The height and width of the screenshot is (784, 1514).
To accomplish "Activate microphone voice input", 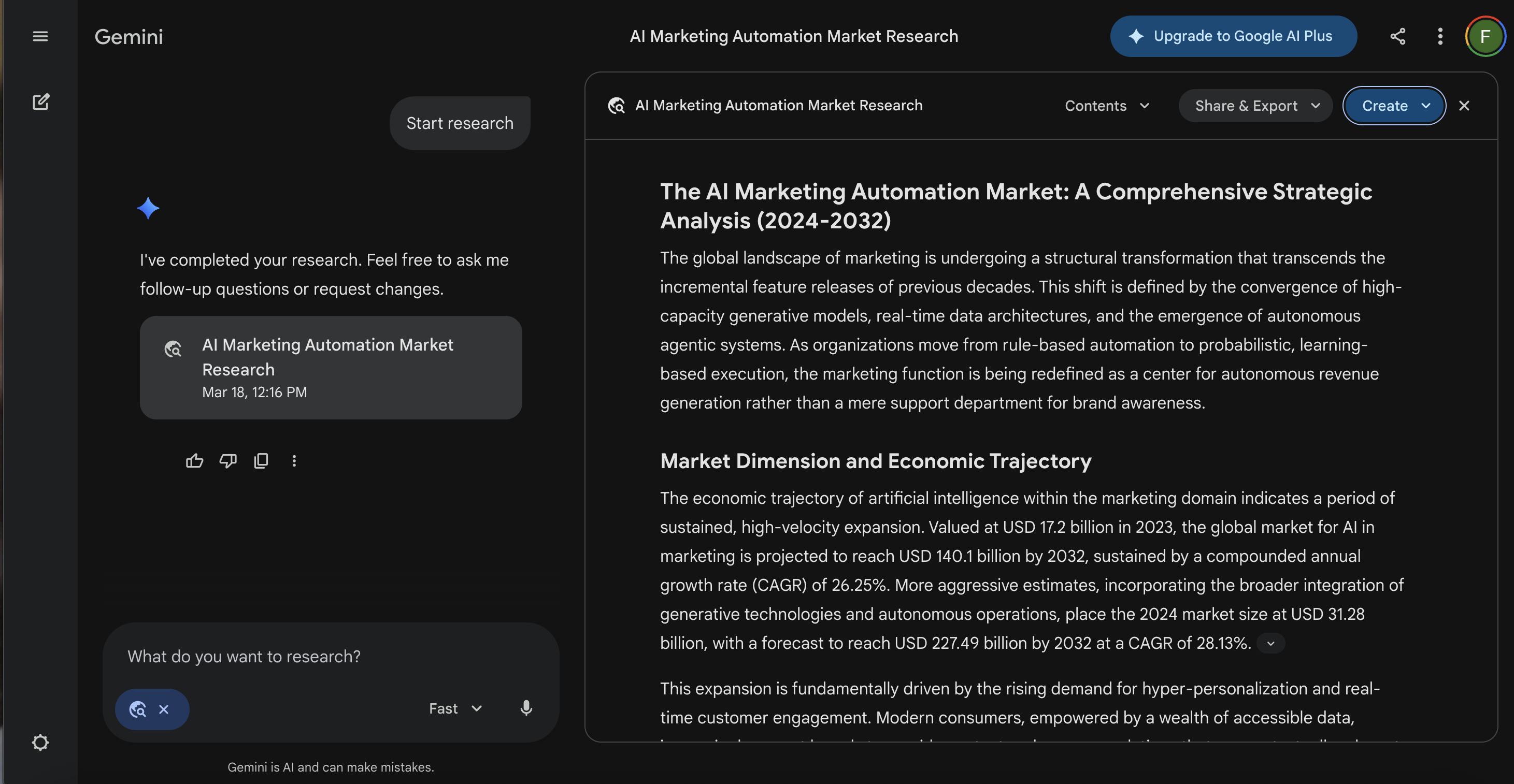I will pyautogui.click(x=526, y=708).
